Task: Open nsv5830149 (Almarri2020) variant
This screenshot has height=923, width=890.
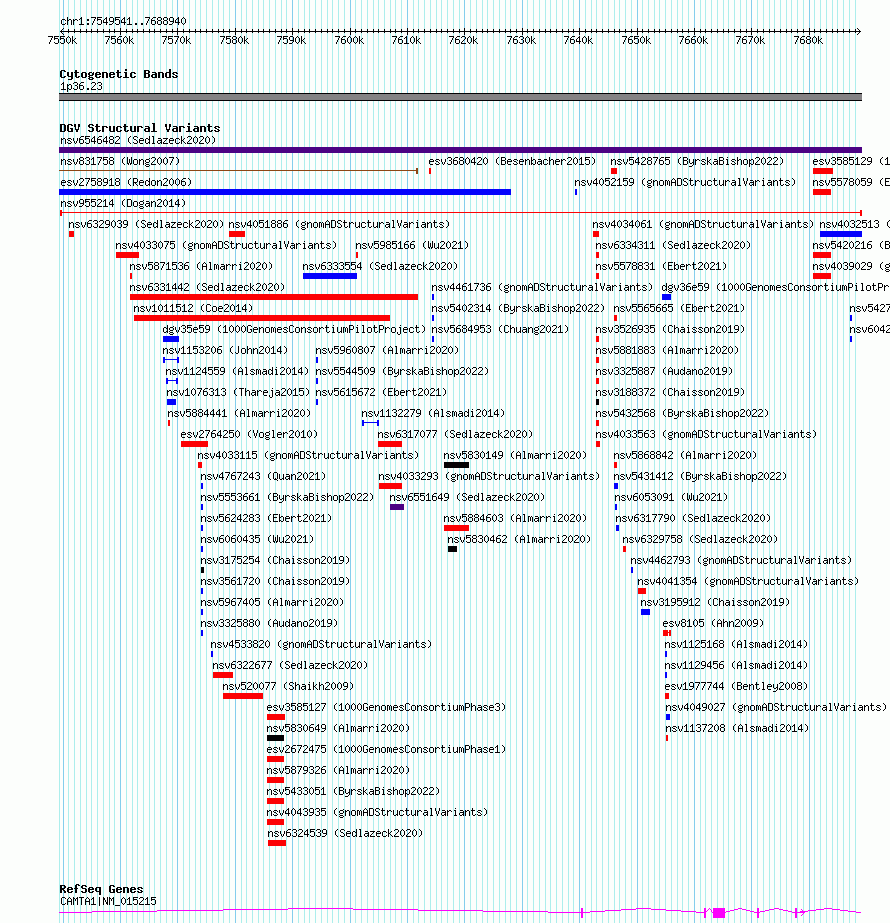Action: tap(515, 456)
